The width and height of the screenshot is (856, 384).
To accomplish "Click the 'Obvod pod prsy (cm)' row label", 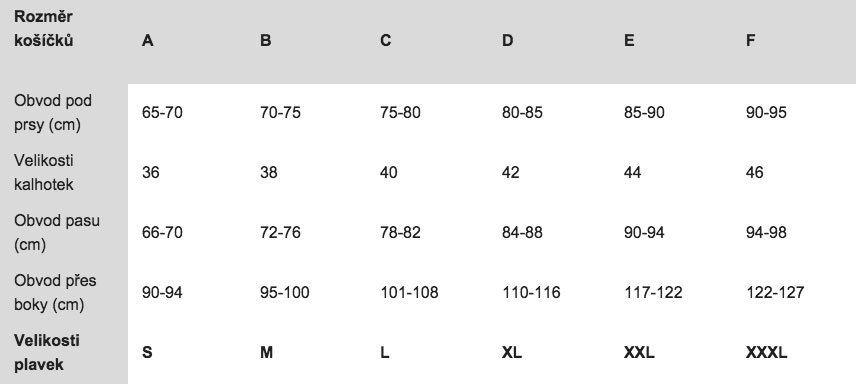I will 53,113.
